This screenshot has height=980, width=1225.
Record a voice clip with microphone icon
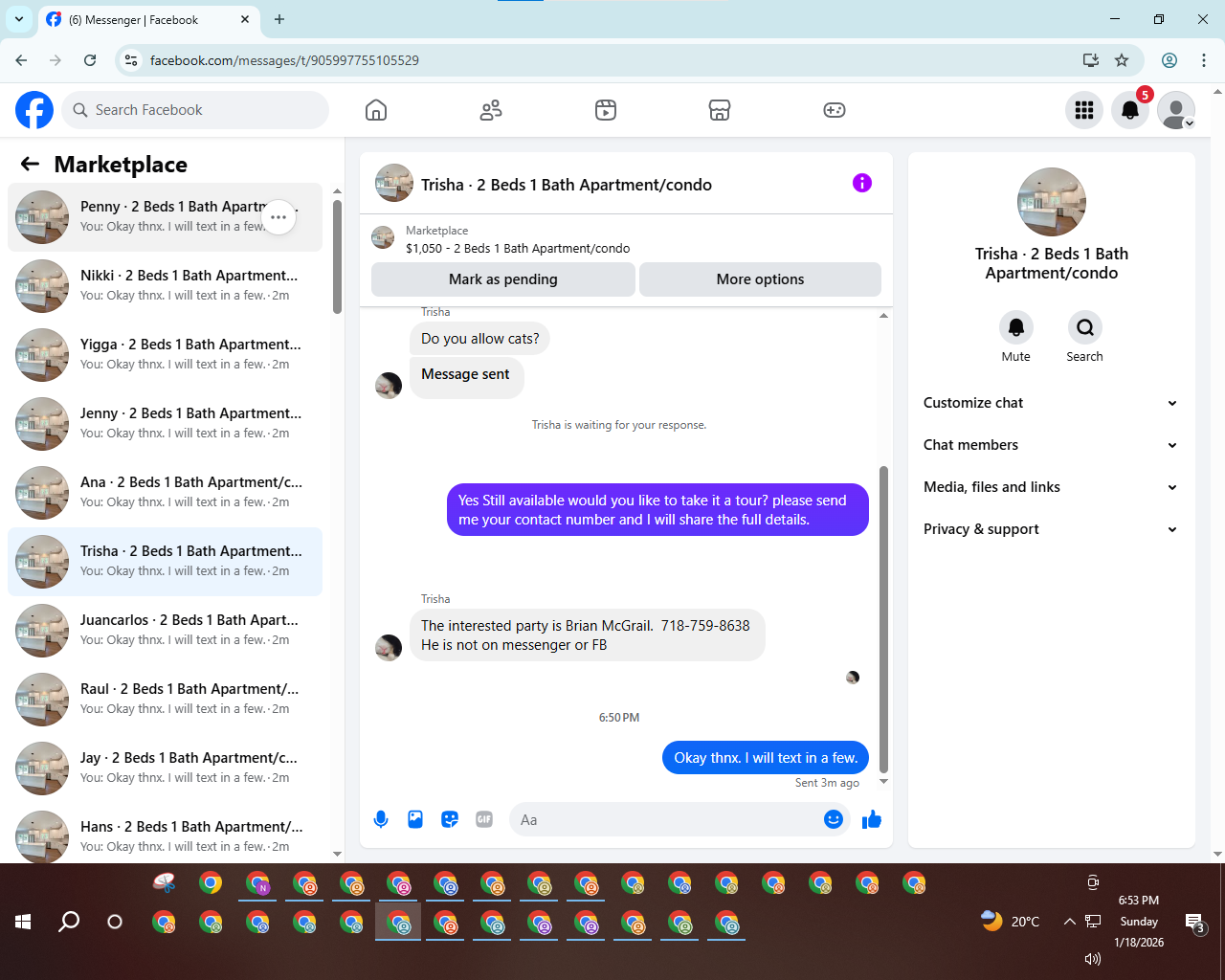point(381,819)
